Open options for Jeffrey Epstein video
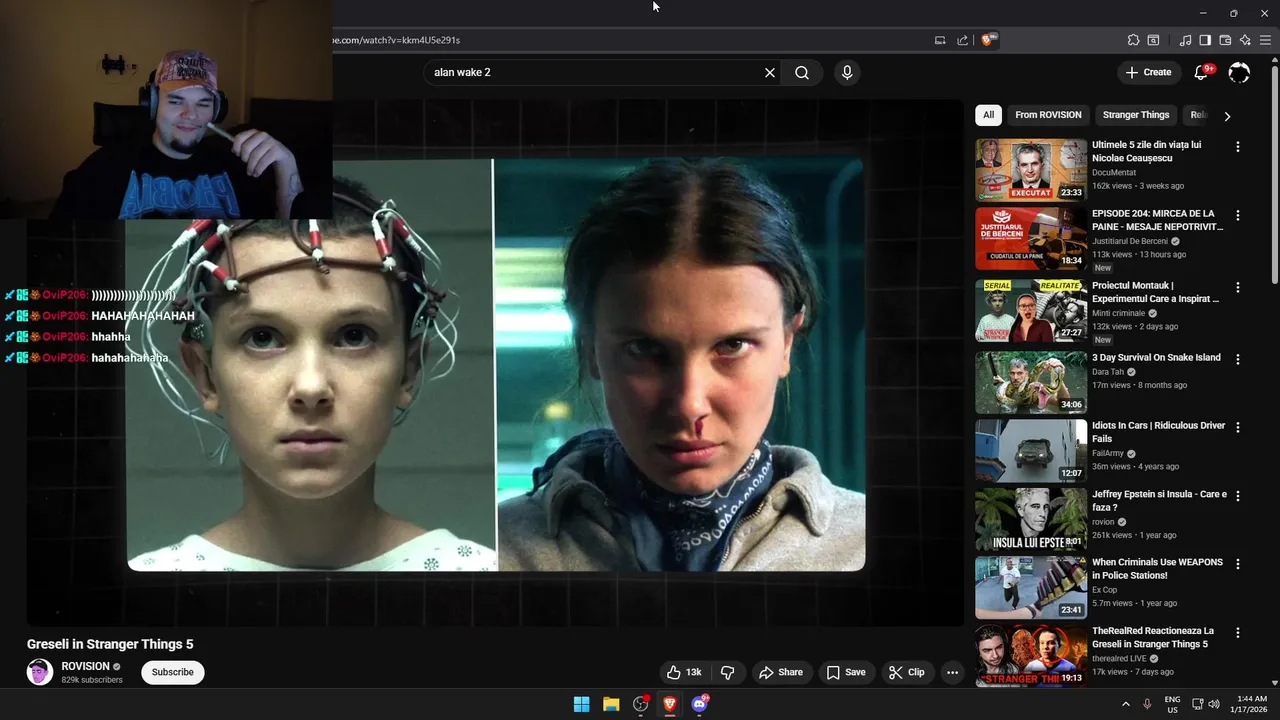 [x=1238, y=496]
